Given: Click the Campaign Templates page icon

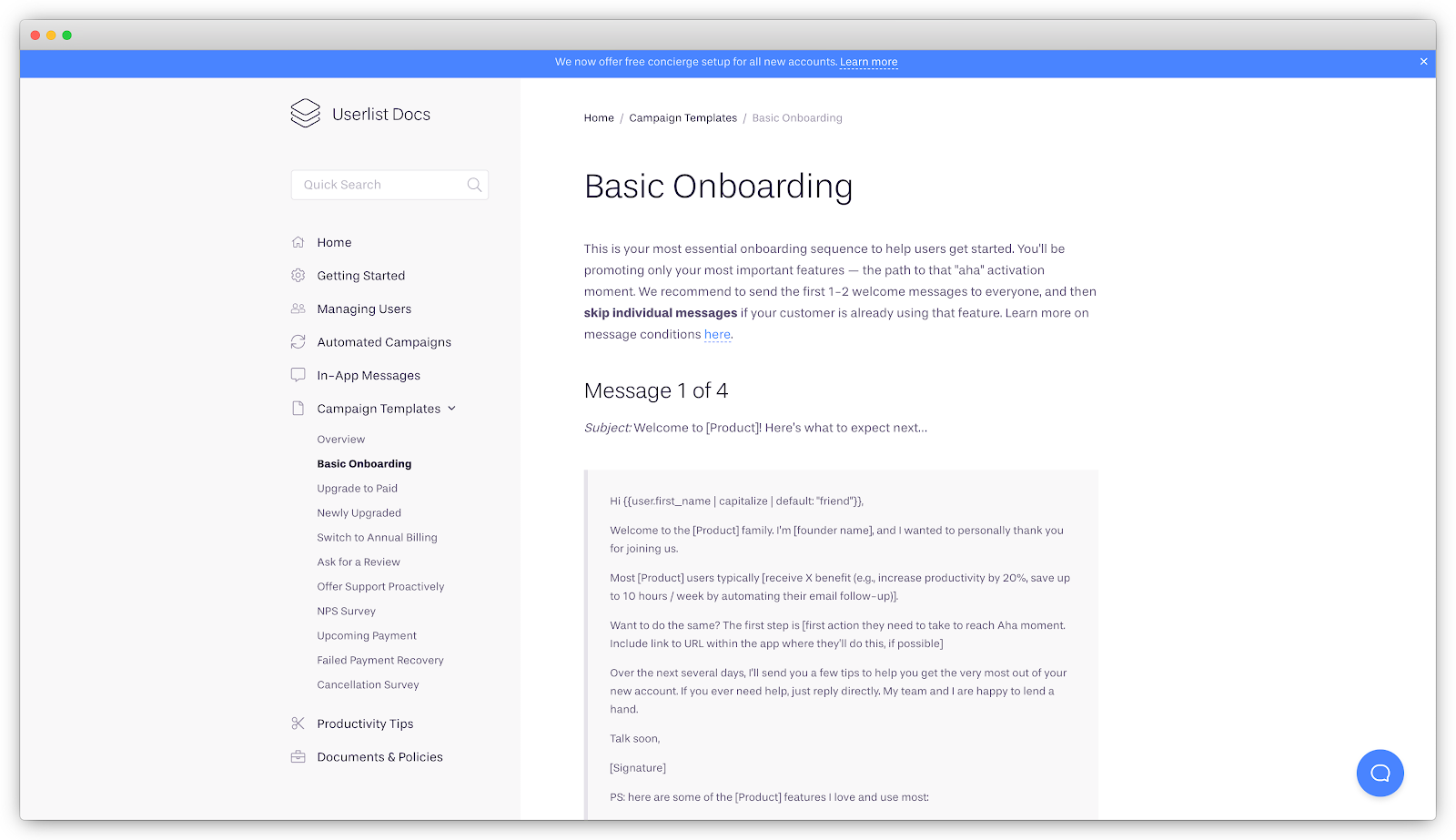Looking at the screenshot, I should tap(298, 408).
